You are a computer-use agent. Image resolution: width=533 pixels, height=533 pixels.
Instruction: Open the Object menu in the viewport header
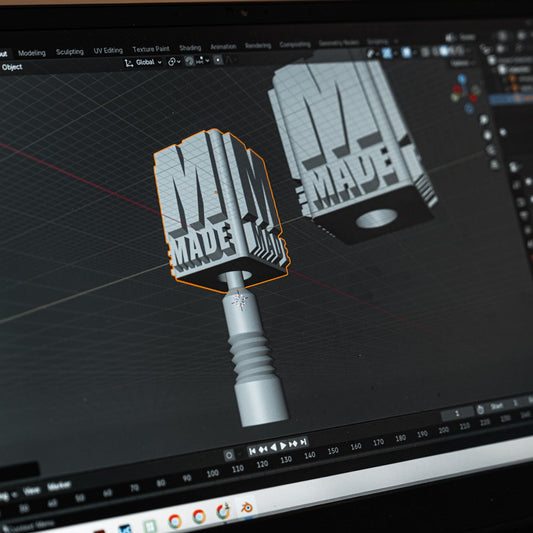tap(12, 67)
